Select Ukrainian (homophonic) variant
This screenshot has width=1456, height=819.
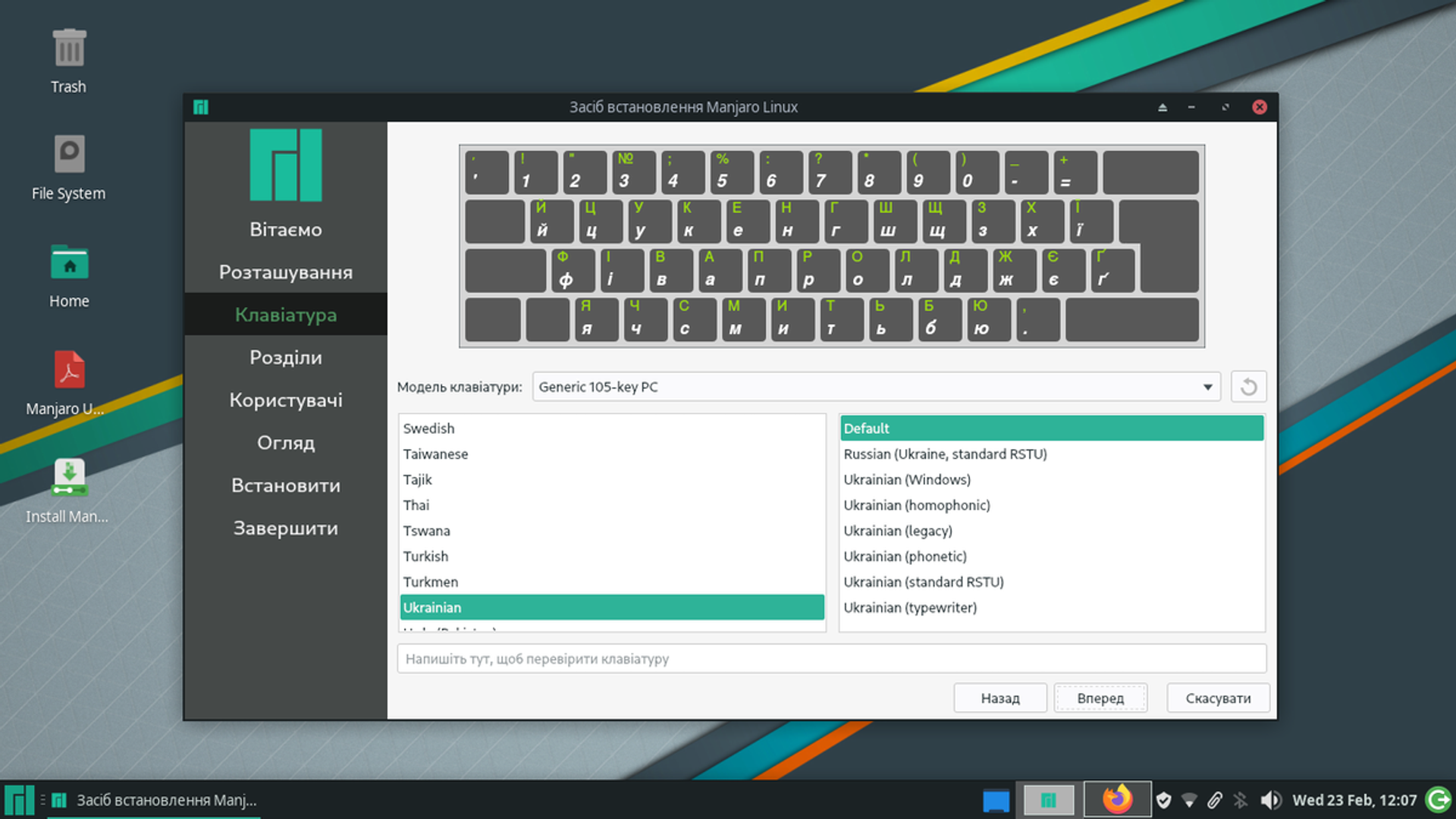pos(1052,505)
